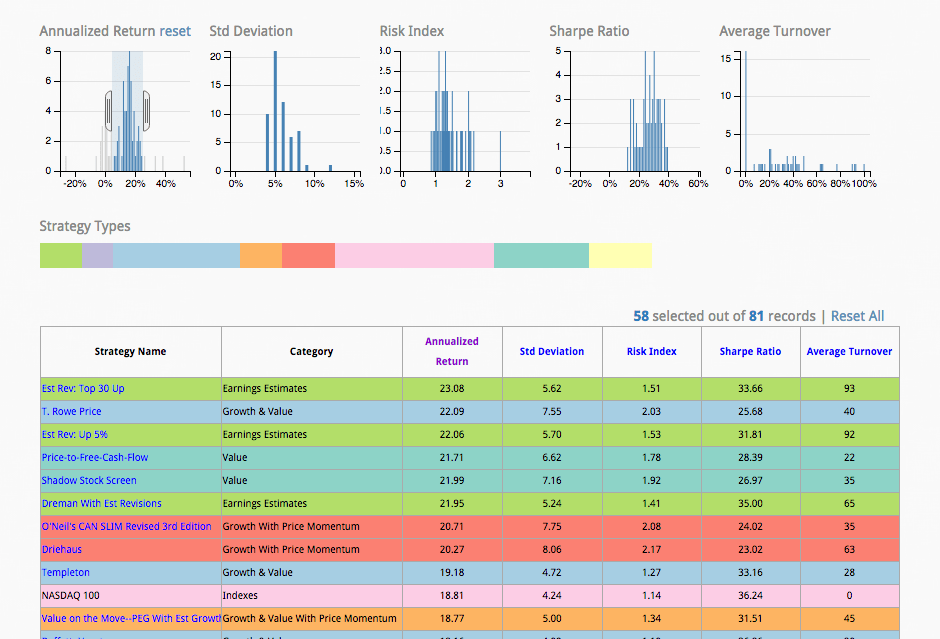The width and height of the screenshot is (940, 639).
Task: Select the lavender strategy type bar segment
Action: pyautogui.click(x=97, y=255)
